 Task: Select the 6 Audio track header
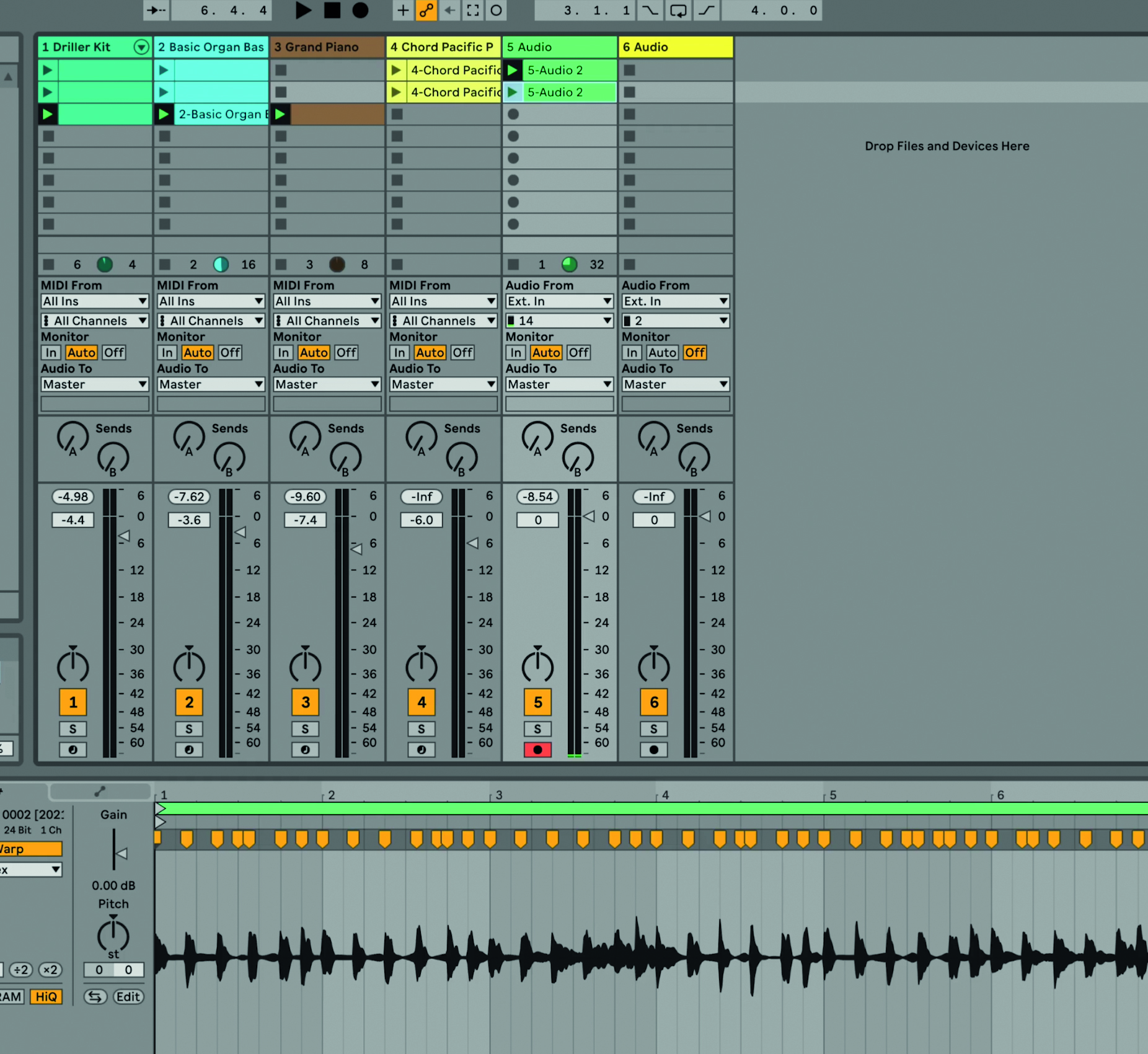pos(676,47)
